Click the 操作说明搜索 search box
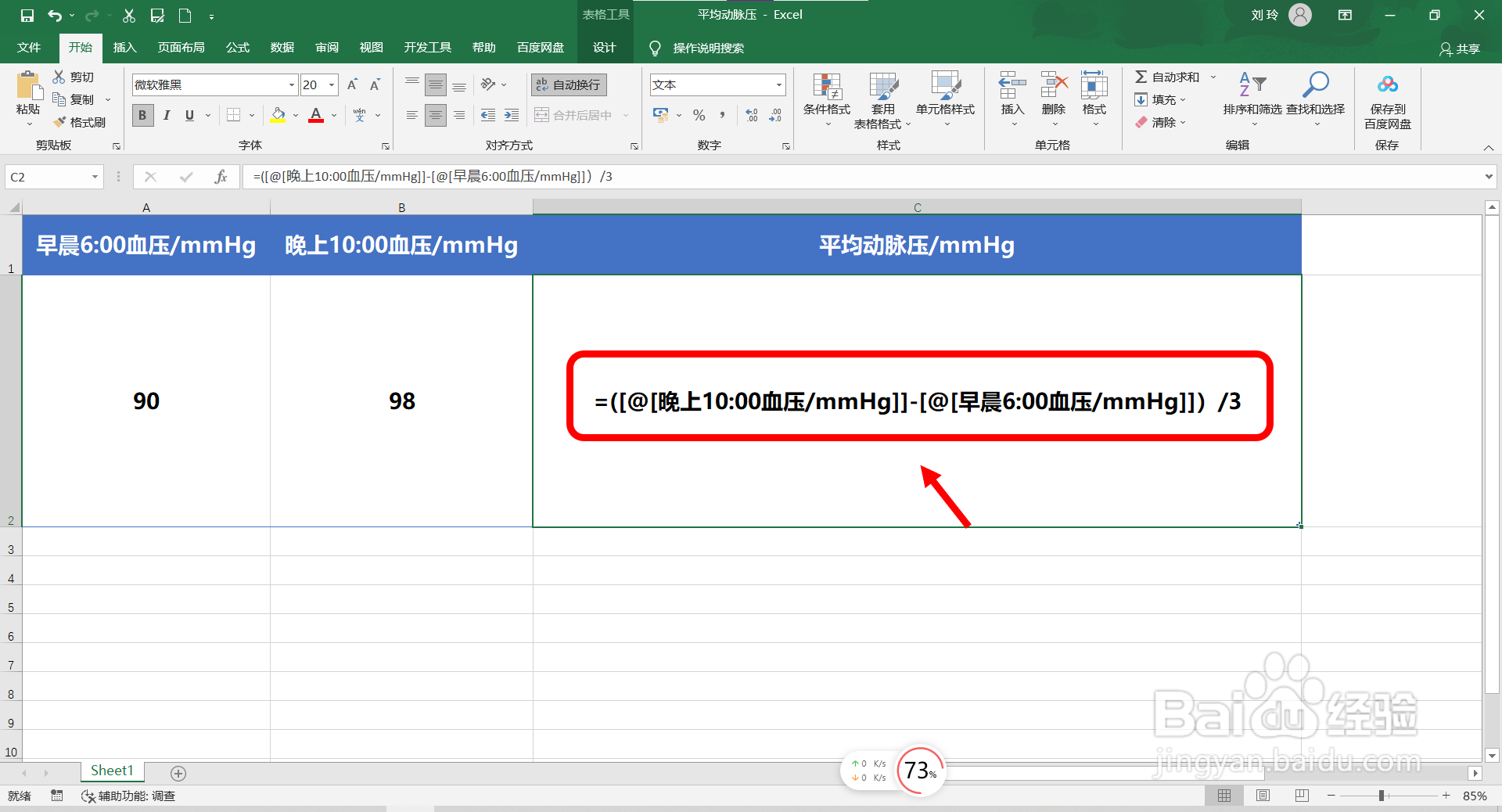The height and width of the screenshot is (812, 1502). click(x=704, y=48)
